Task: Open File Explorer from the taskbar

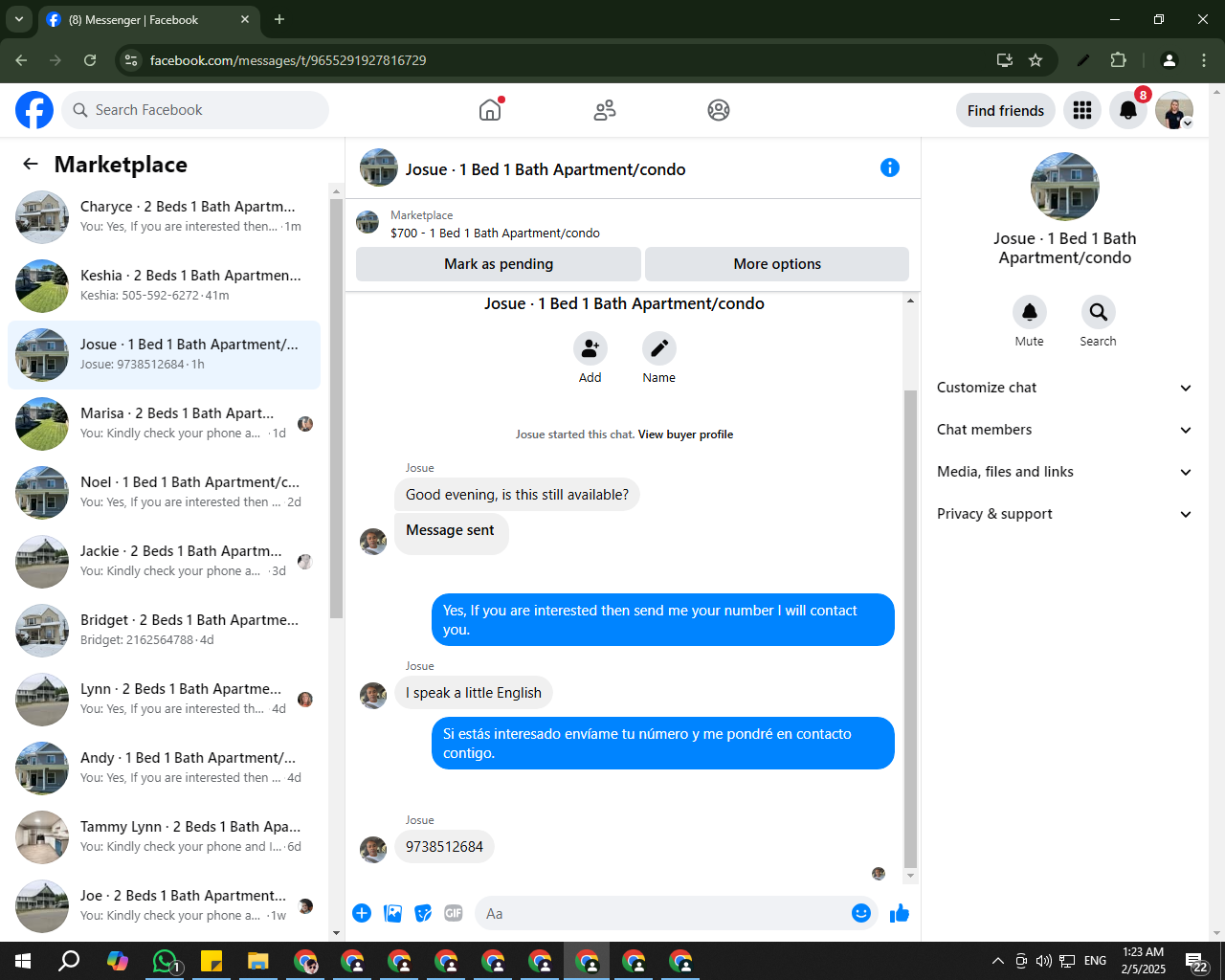Action: pyautogui.click(x=258, y=961)
